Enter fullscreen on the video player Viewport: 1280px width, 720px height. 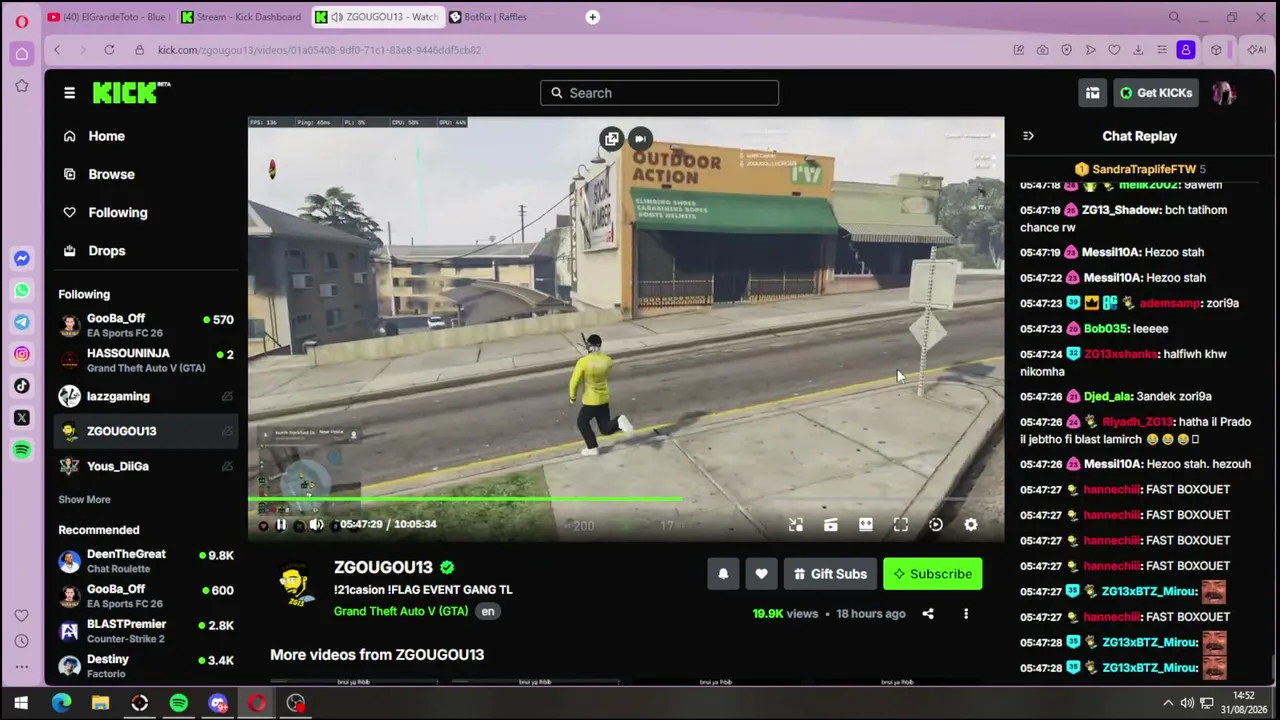pos(901,524)
